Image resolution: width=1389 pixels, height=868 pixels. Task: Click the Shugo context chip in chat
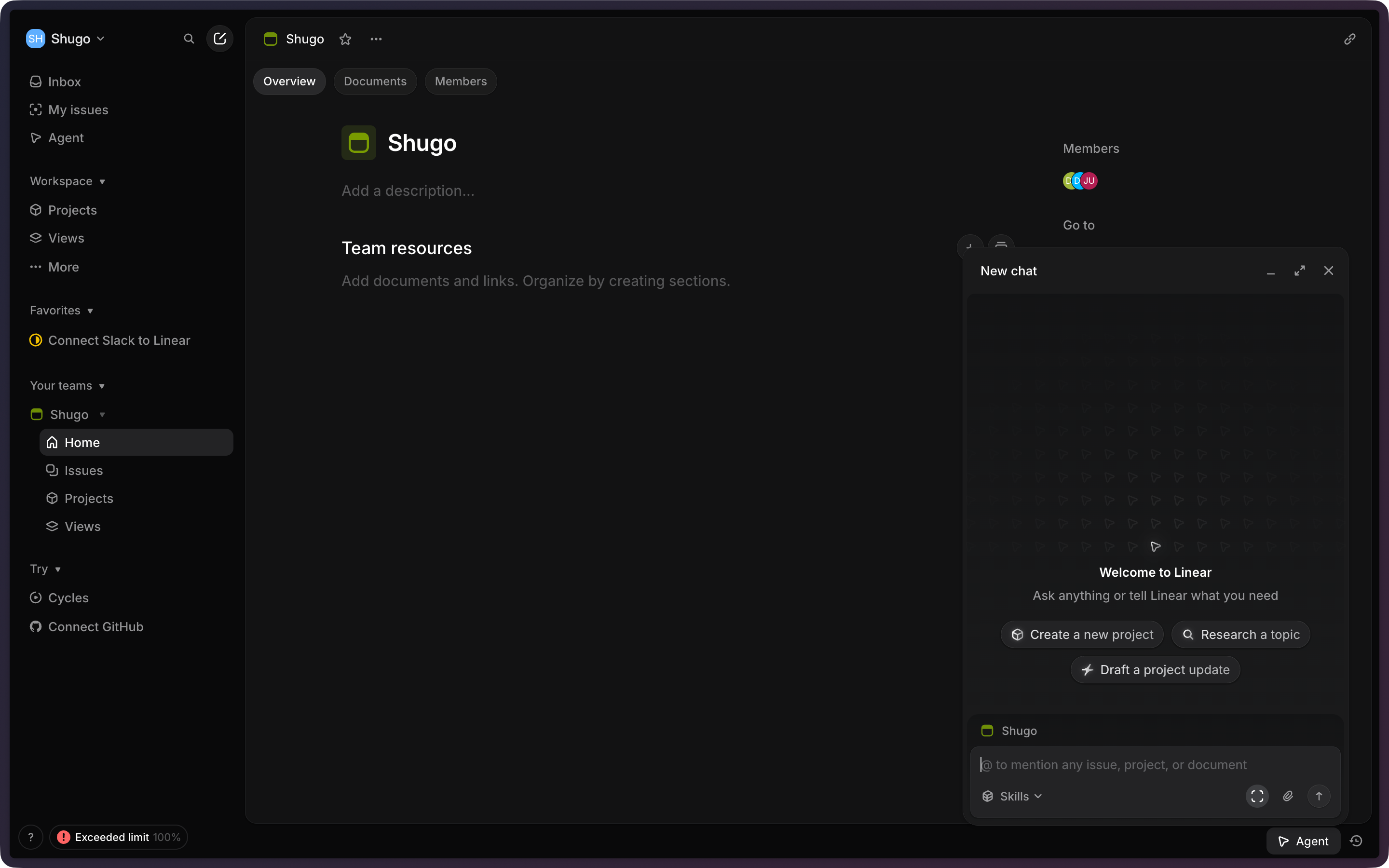coord(1009,730)
